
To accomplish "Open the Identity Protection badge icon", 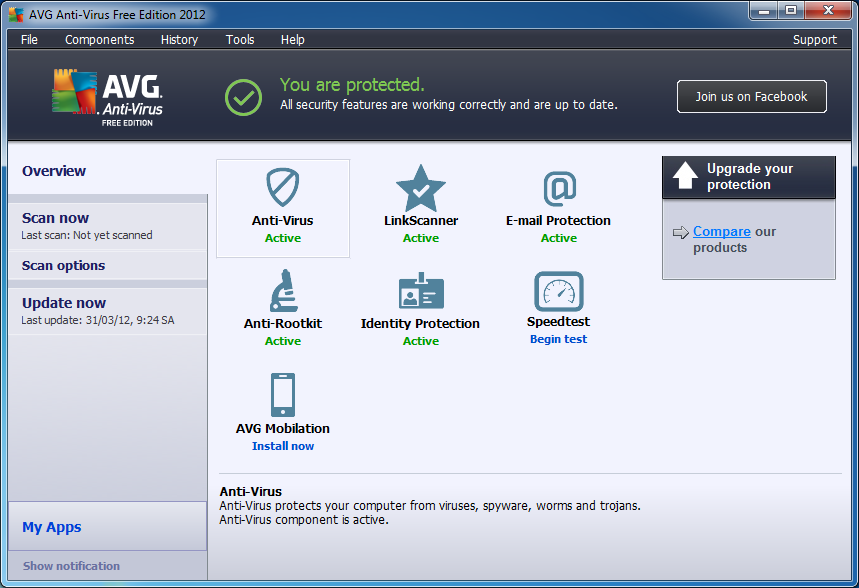I will click(421, 291).
